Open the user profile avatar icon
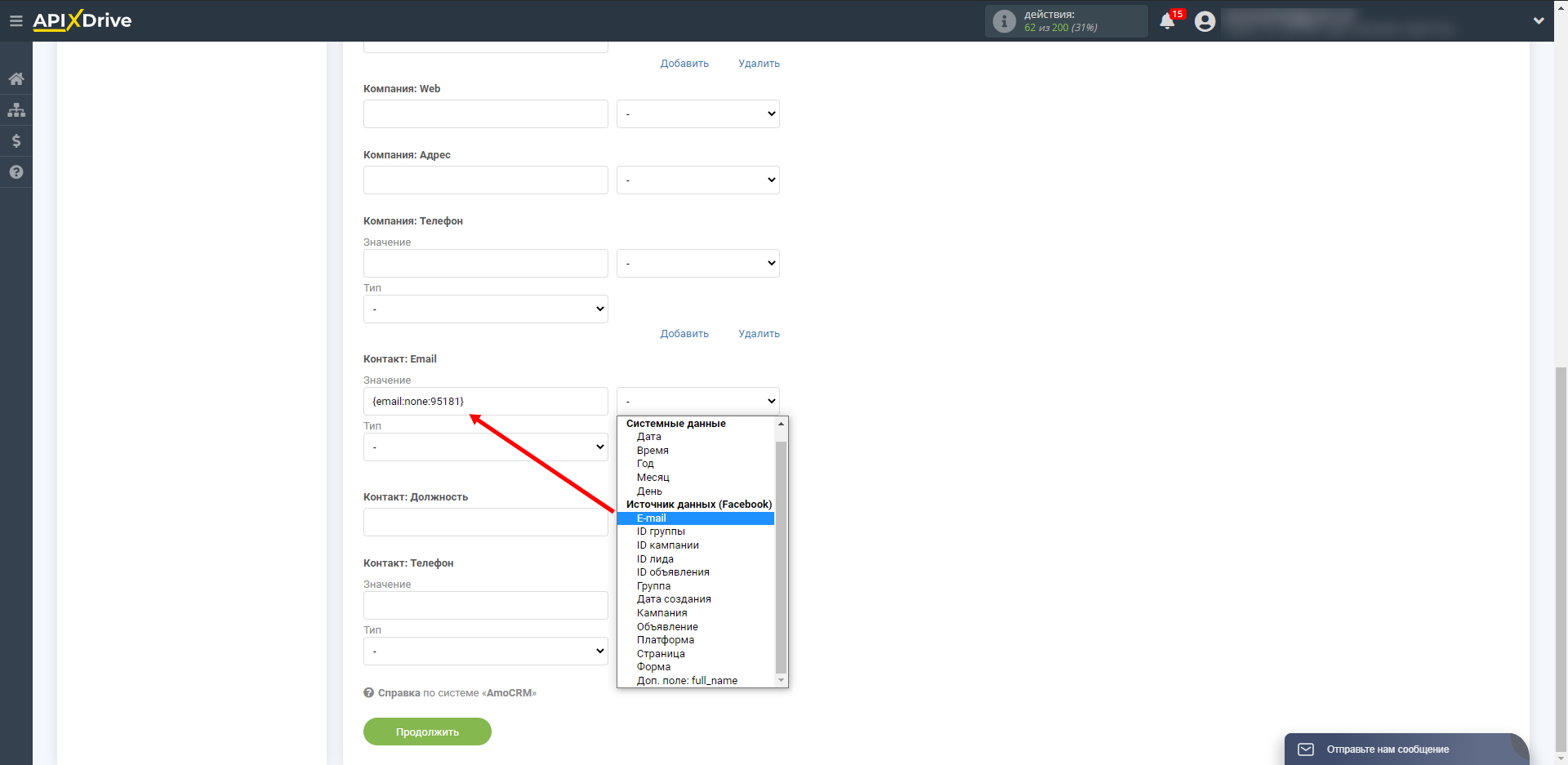This screenshot has height=765, width=1568. [1205, 21]
